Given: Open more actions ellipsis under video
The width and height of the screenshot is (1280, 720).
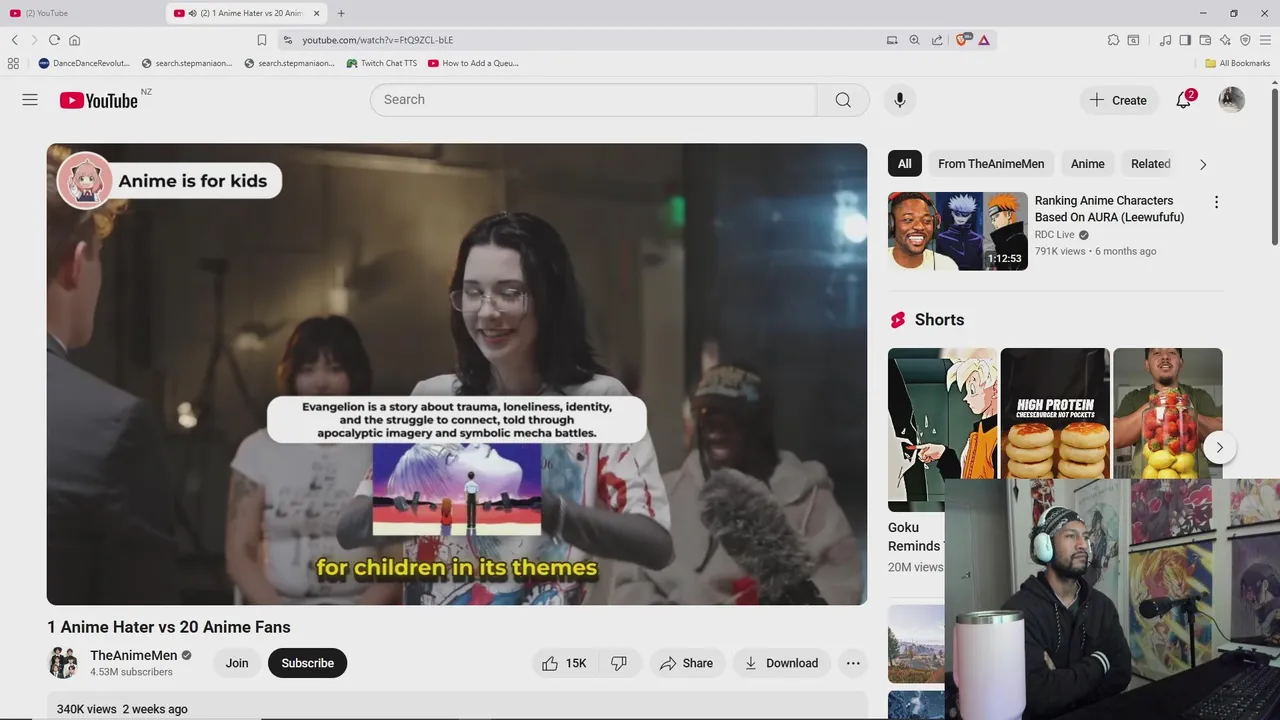Looking at the screenshot, I should click(853, 663).
